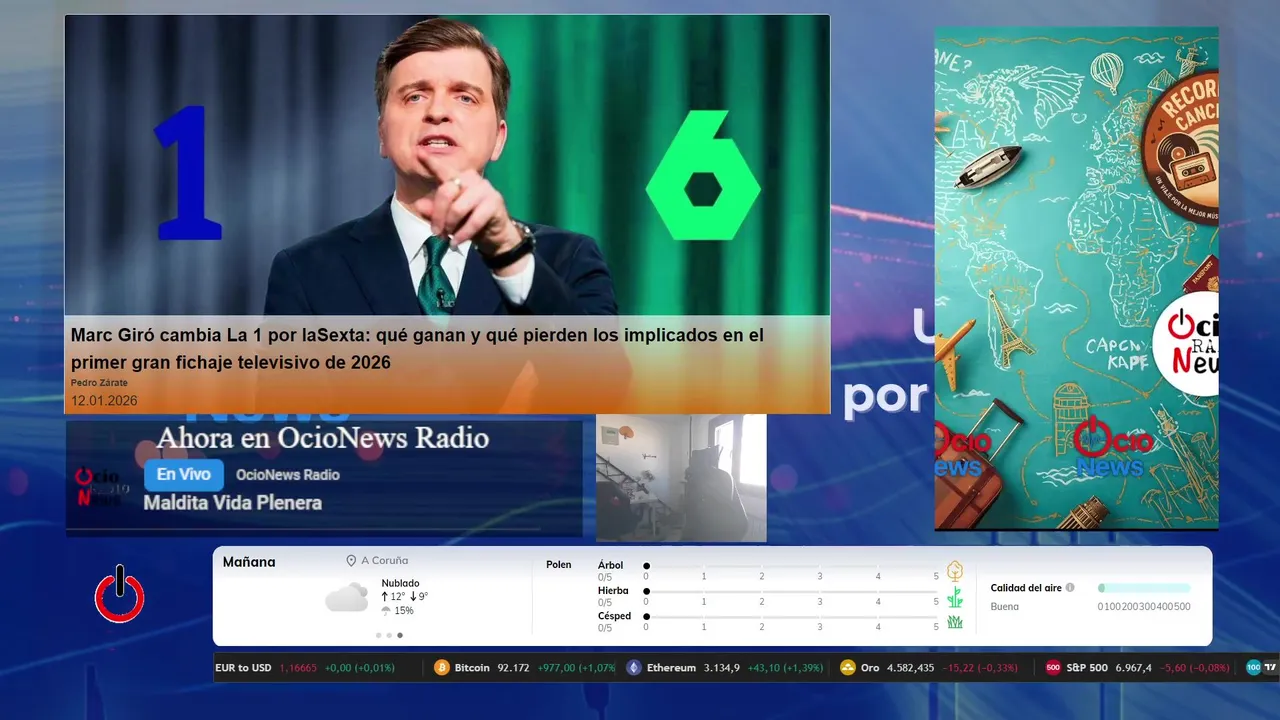Viewport: 1280px width, 720px height.
Task: Click the Ethereum icon in ticker
Action: pyautogui.click(x=634, y=668)
